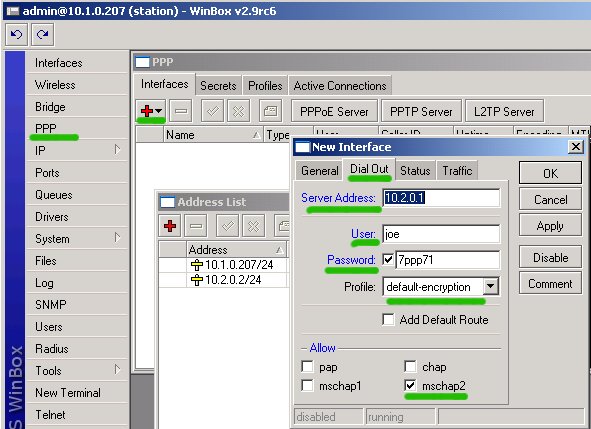Sort by Address column header in Address List
The image size is (591, 429).
click(x=236, y=250)
